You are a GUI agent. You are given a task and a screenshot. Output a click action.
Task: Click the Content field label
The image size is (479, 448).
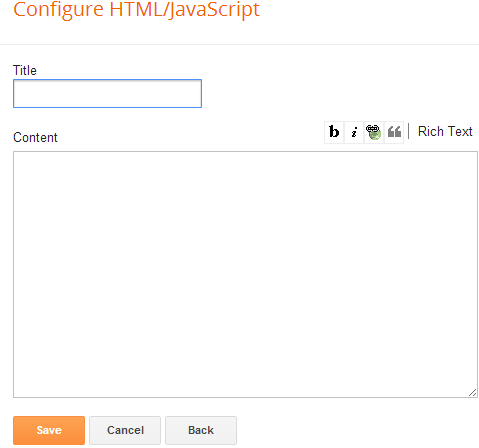click(x=35, y=137)
